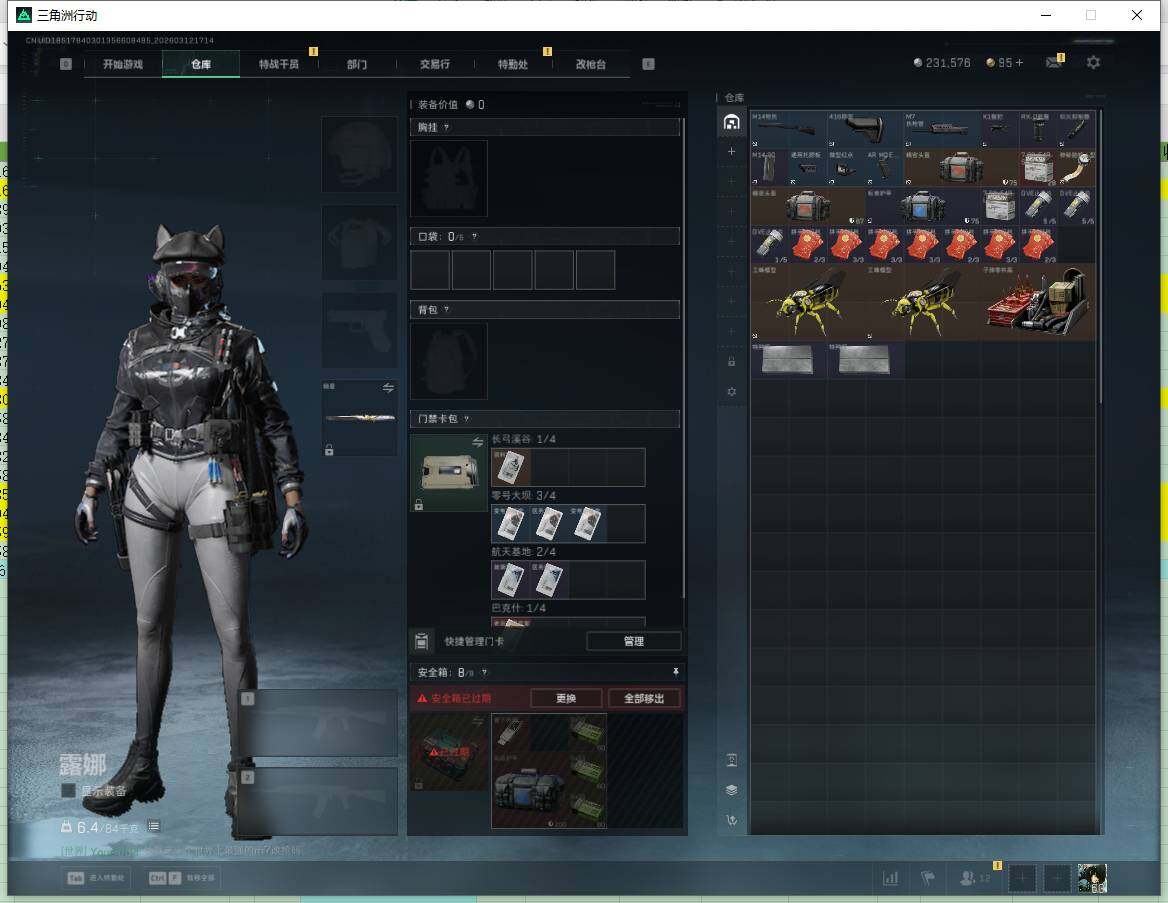Image resolution: width=1168 pixels, height=903 pixels.
Task: Select the ammo parts crate item
Action: click(1038, 302)
